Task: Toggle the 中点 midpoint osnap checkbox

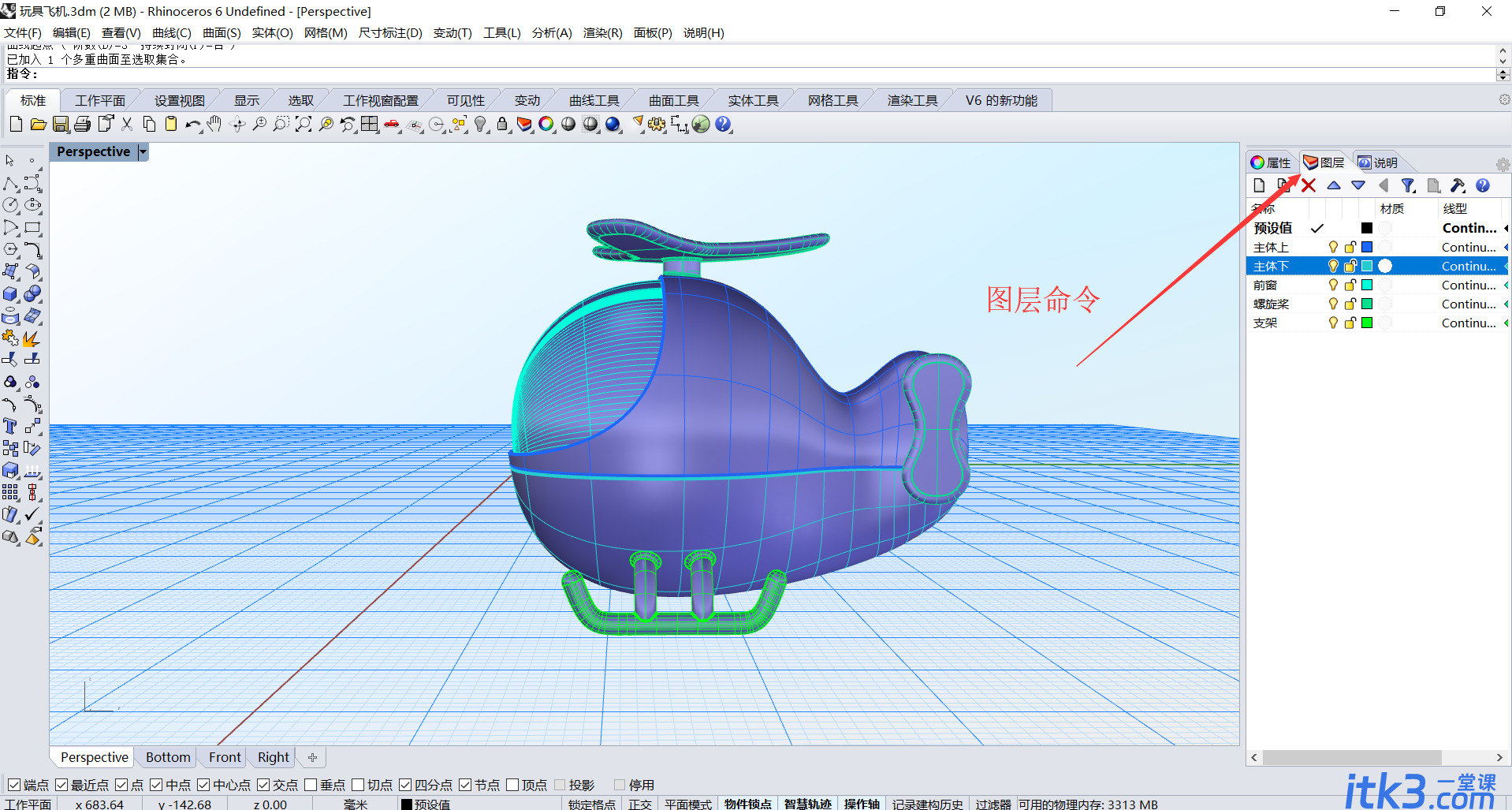Action: (x=156, y=785)
